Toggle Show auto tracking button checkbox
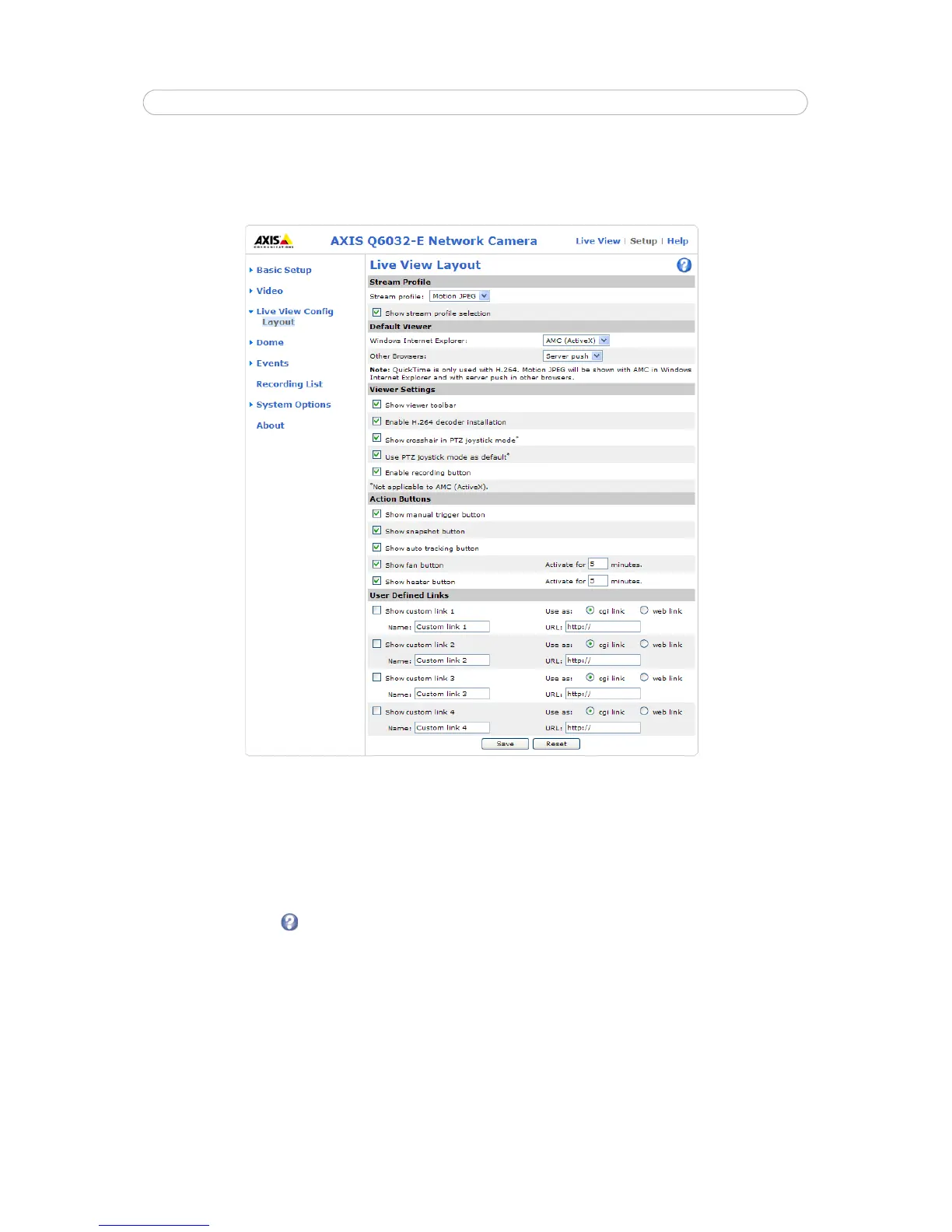952x1232 pixels. [376, 548]
